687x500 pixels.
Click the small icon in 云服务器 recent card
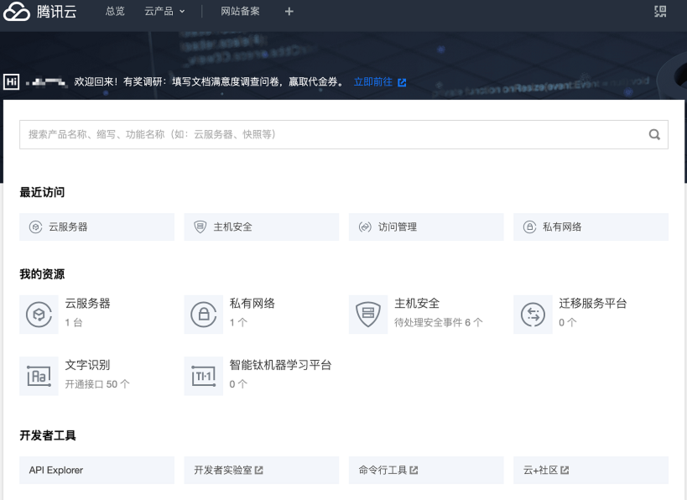pyautogui.click(x=35, y=227)
